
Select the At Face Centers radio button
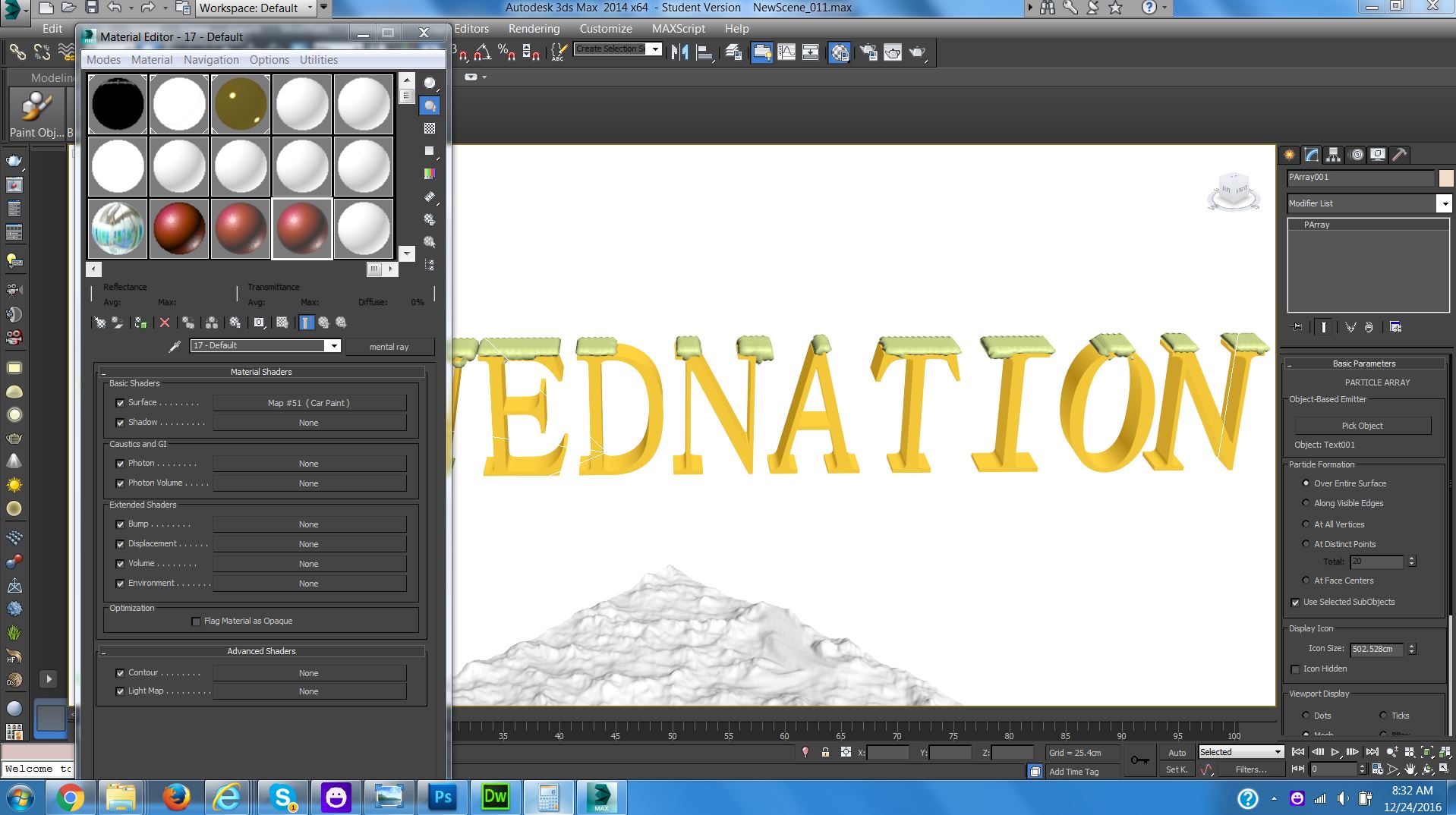(1306, 581)
